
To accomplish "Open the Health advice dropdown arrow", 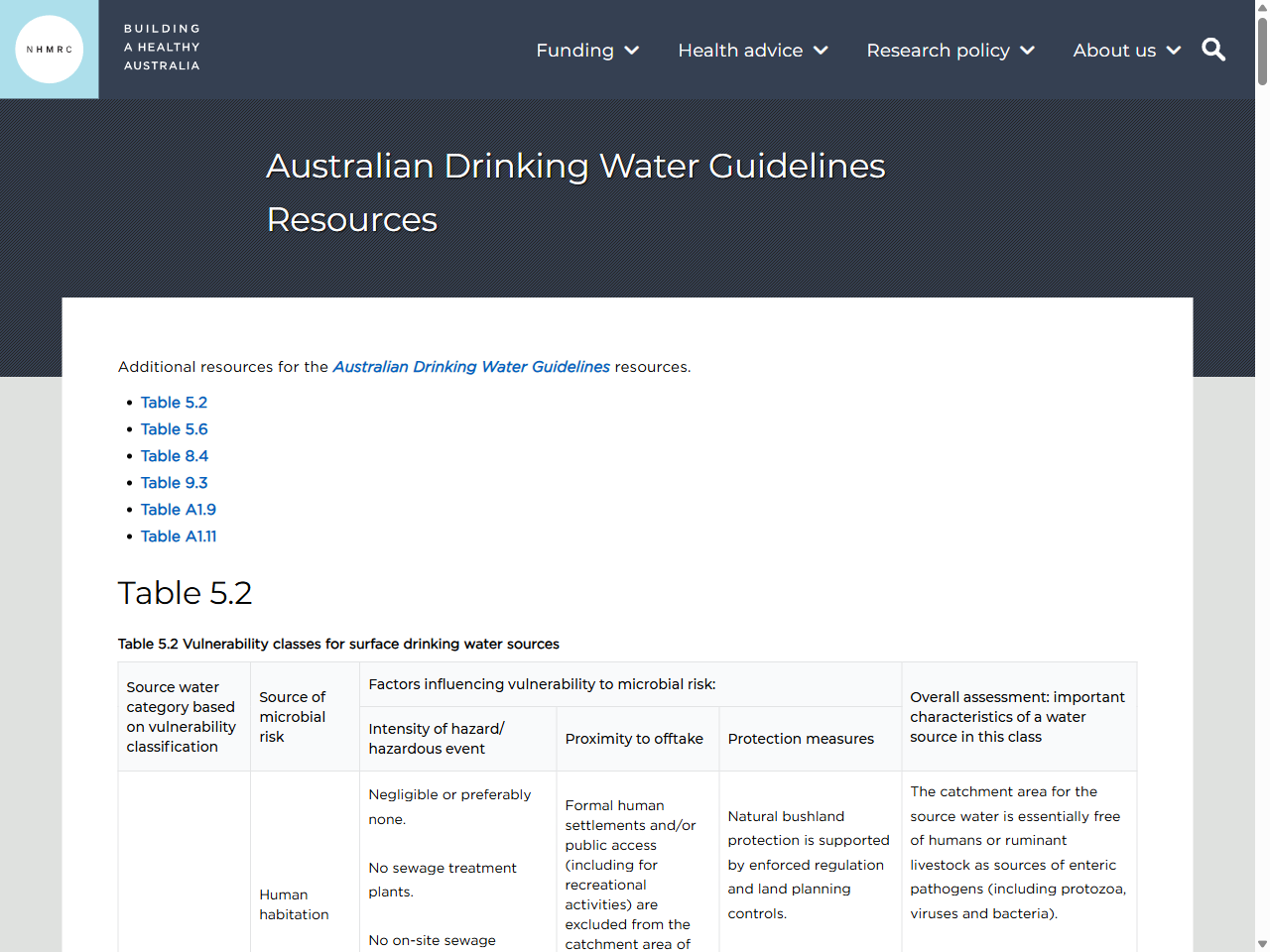I will click(822, 50).
